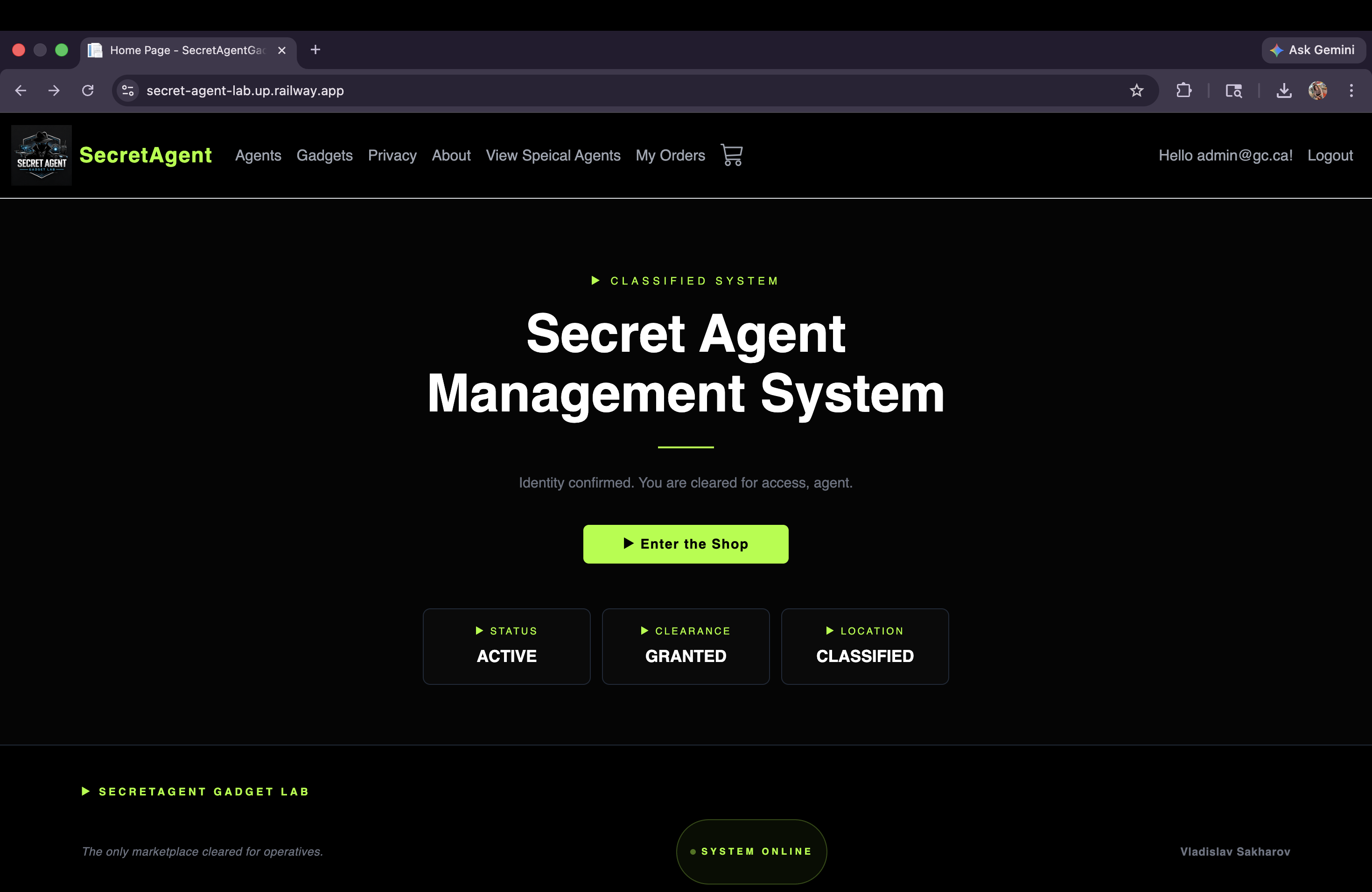Reload the page
Image resolution: width=1372 pixels, height=892 pixels.
click(x=88, y=91)
